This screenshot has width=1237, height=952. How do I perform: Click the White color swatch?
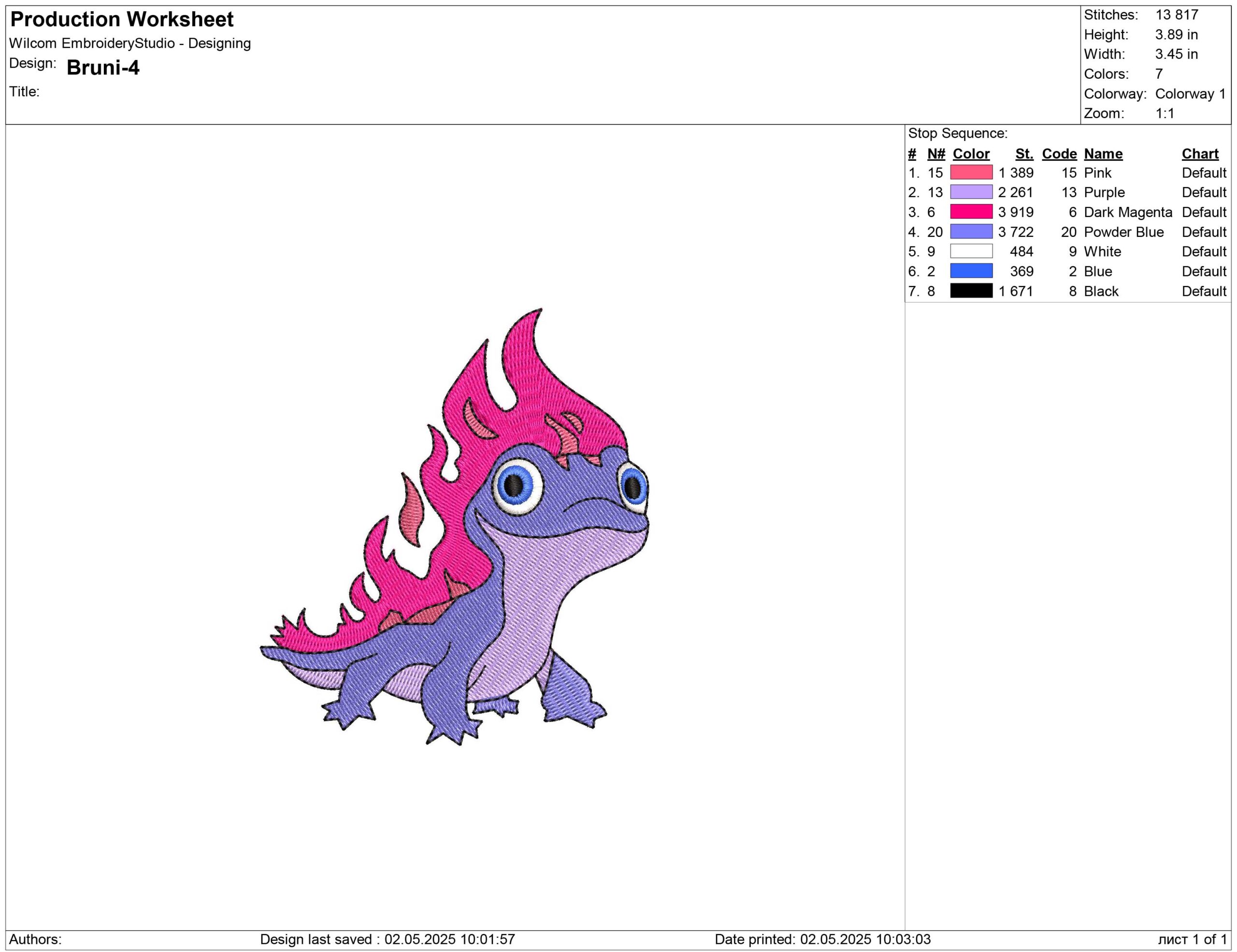click(971, 251)
